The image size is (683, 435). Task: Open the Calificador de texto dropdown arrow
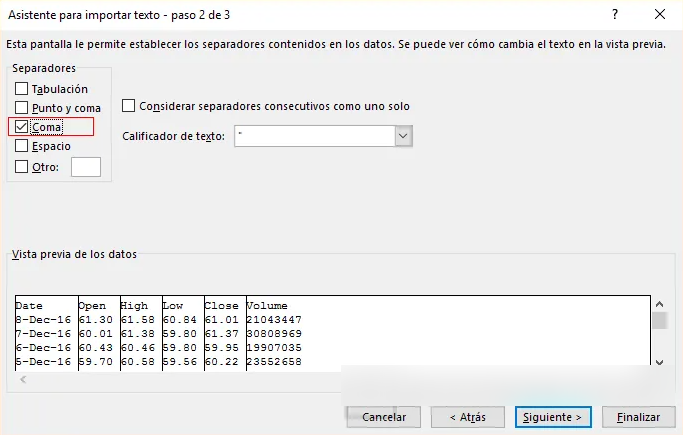[404, 136]
